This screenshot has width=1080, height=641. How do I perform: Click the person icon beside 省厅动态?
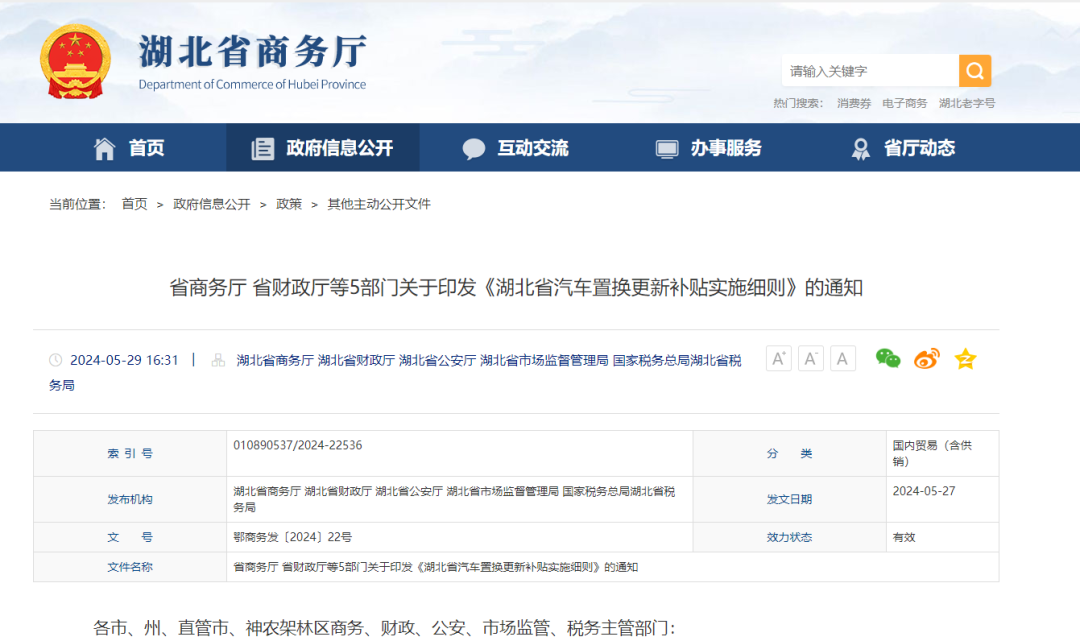click(860, 147)
